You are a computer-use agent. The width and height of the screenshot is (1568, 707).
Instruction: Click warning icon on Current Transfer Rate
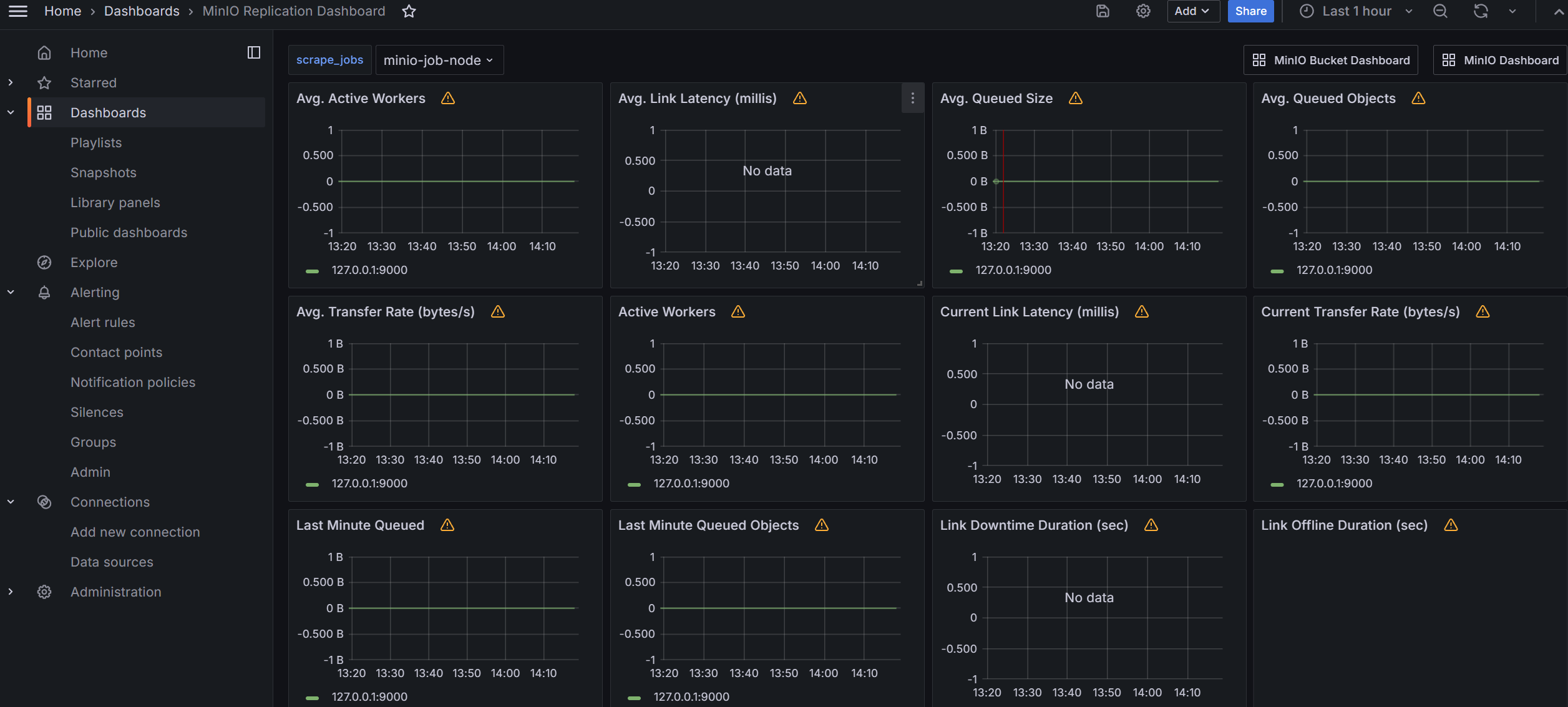[1483, 311]
